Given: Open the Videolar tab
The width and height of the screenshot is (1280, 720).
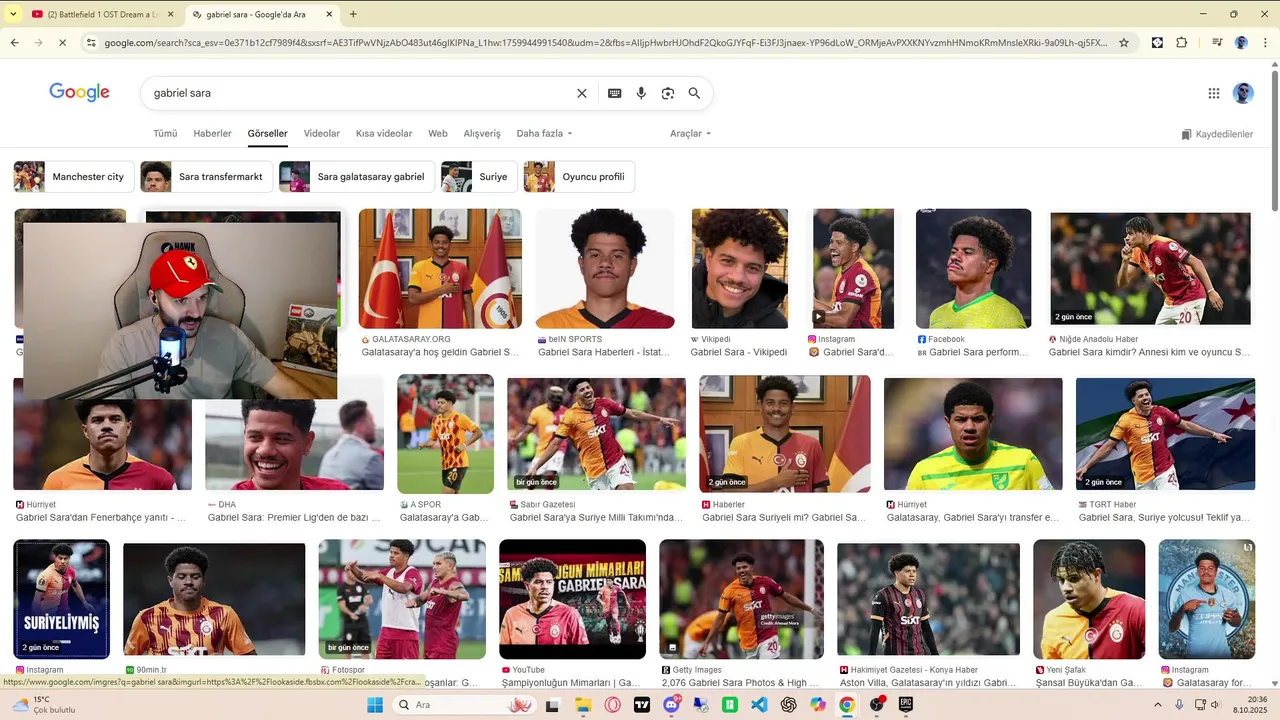Looking at the screenshot, I should [x=321, y=133].
